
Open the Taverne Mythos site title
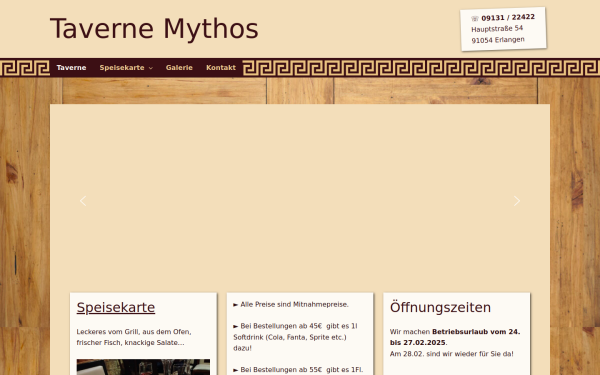point(154,29)
